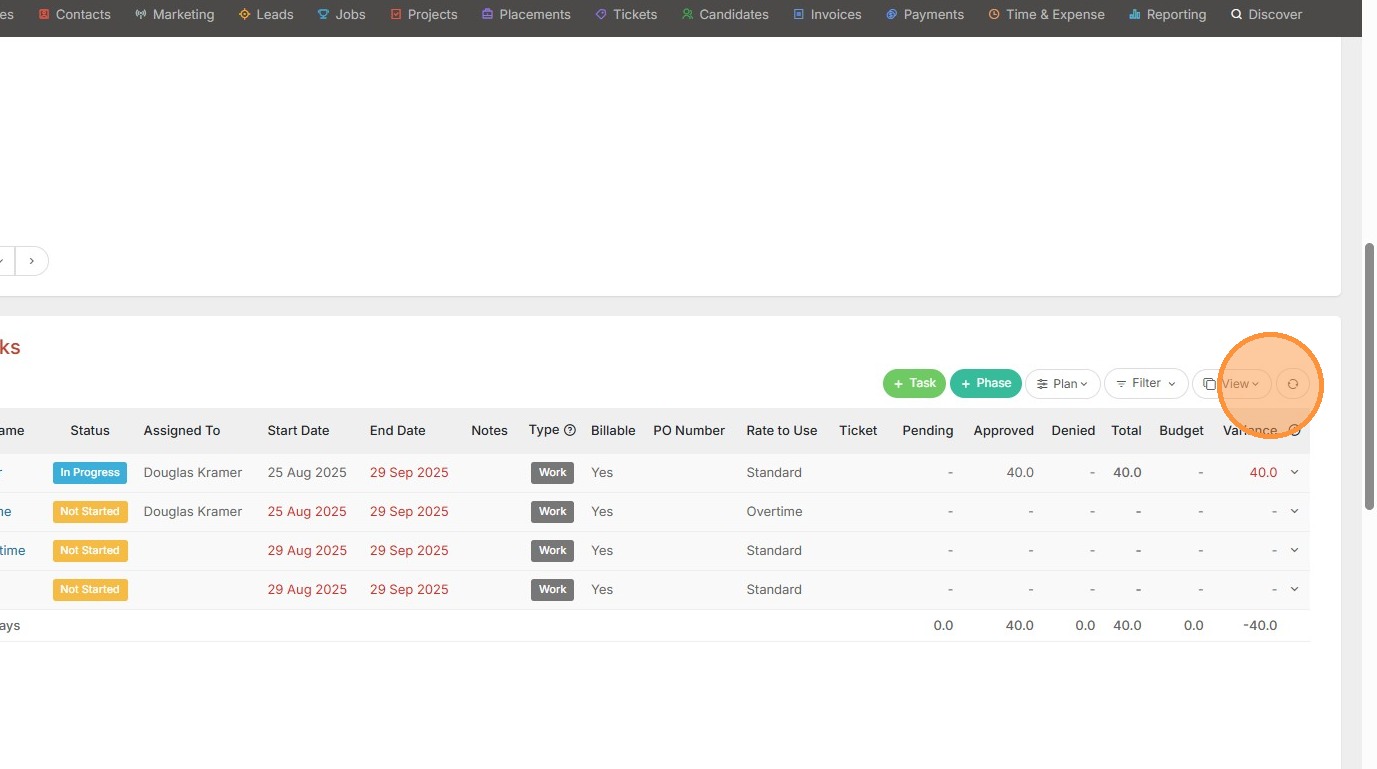Screen dimensions: 1377x769
Task: Click the Reporting bar chart icon
Action: tap(1135, 15)
